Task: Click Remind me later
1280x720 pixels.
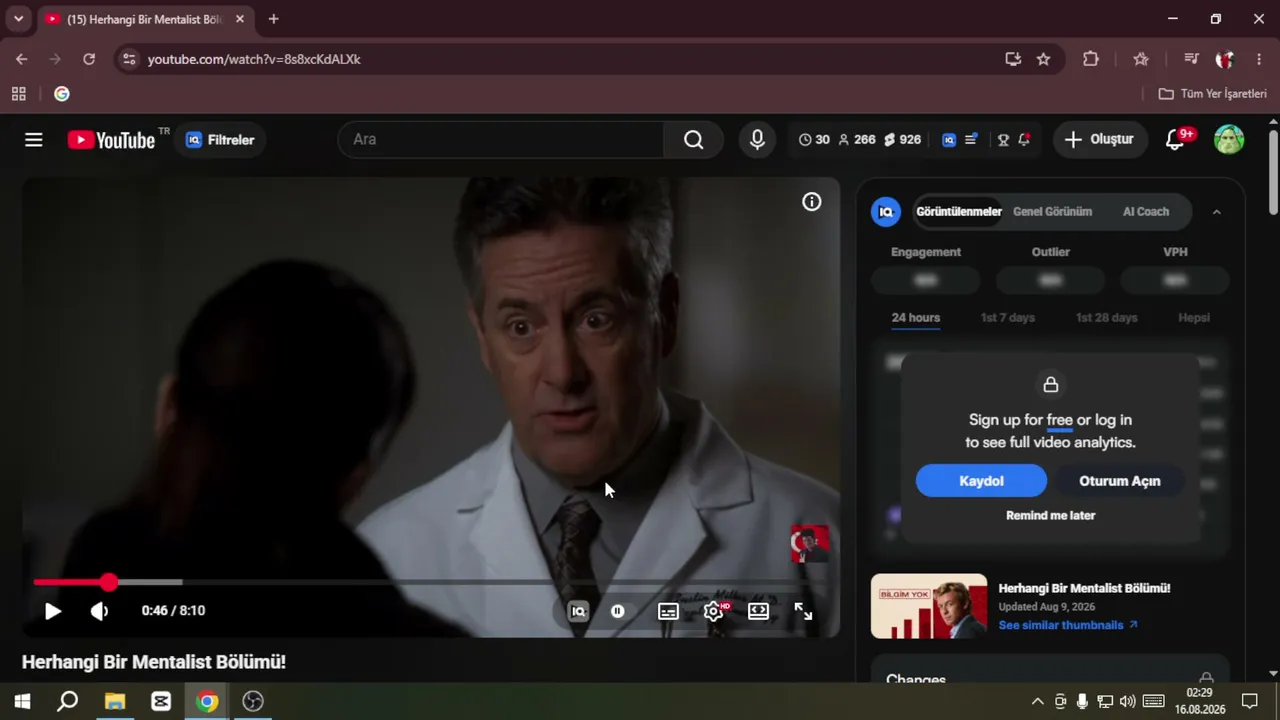Action: (1050, 516)
